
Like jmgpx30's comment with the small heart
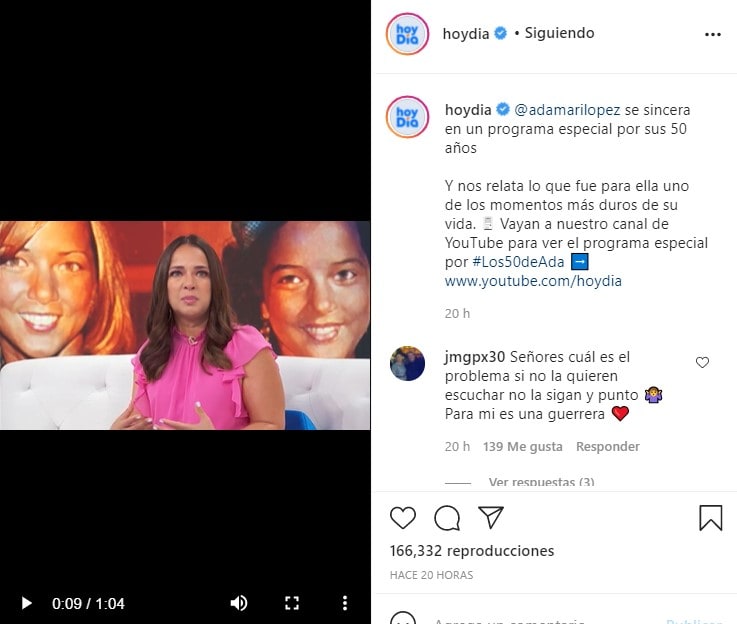[x=702, y=362]
